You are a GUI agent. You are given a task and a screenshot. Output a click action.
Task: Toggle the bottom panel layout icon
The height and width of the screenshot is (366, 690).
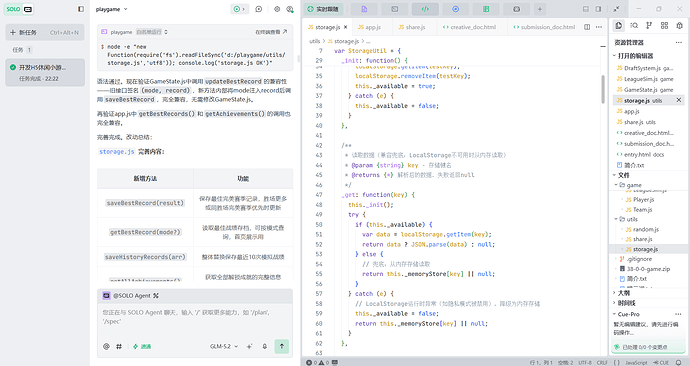[586, 9]
